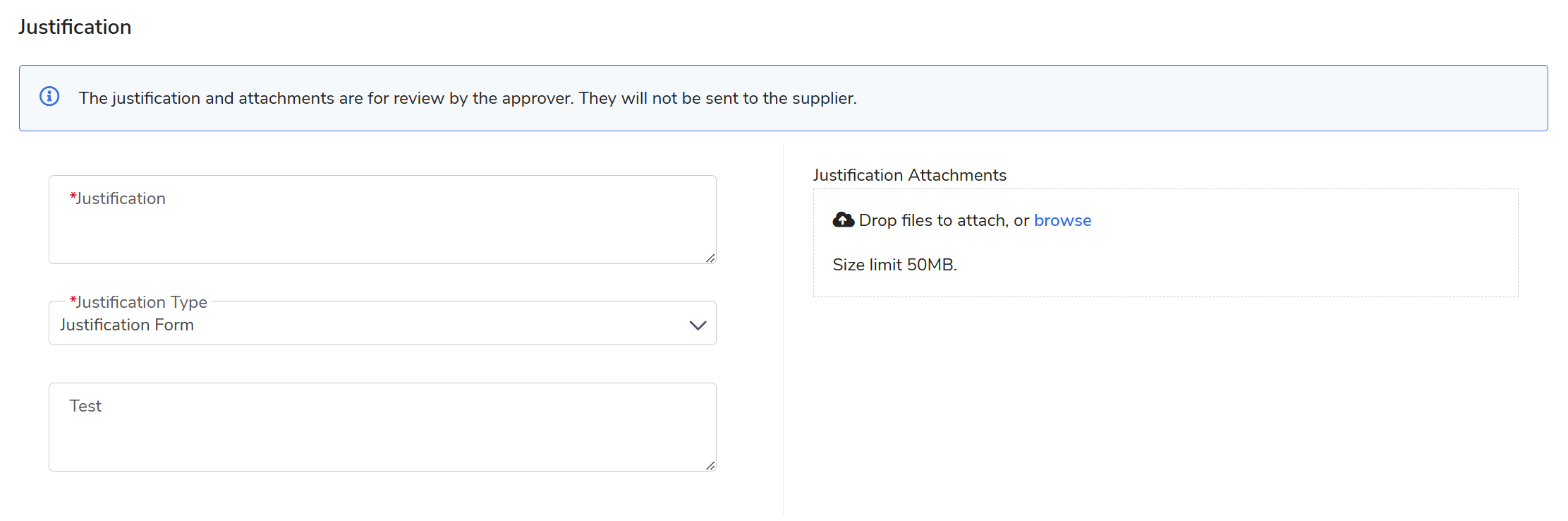Click the Test textarea resize handle
Screen dimensions: 1568x521
[710, 466]
